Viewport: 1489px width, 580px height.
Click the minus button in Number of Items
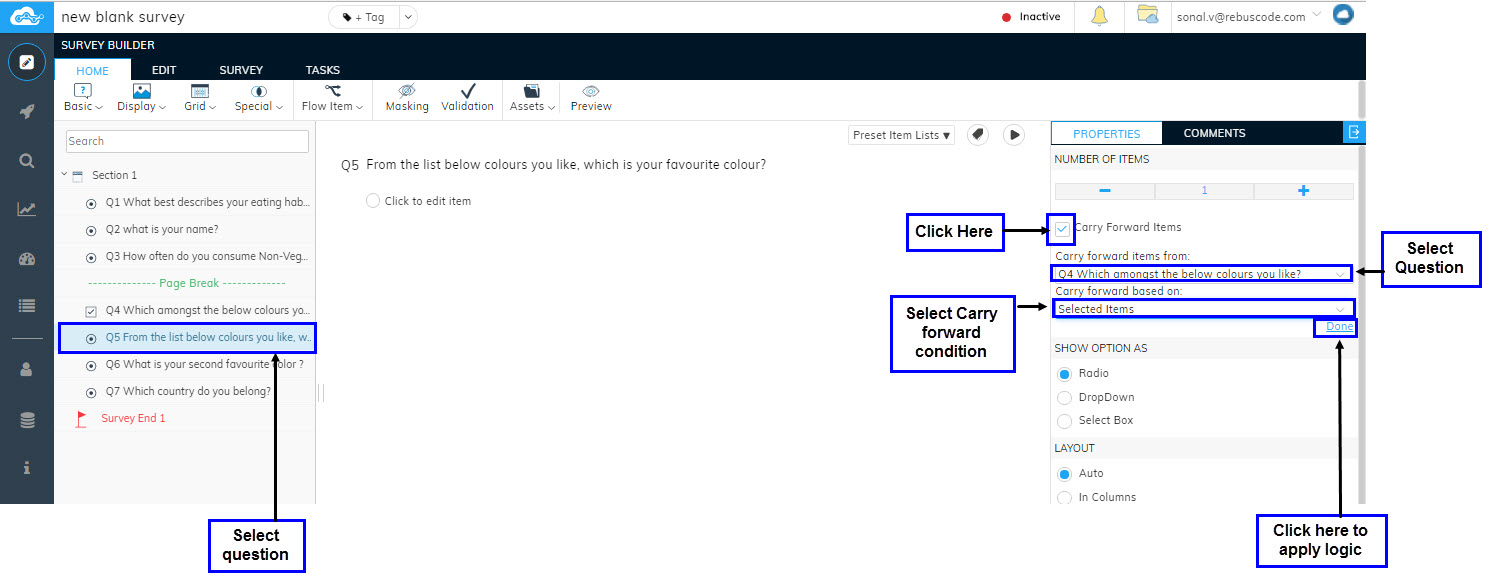(1104, 191)
